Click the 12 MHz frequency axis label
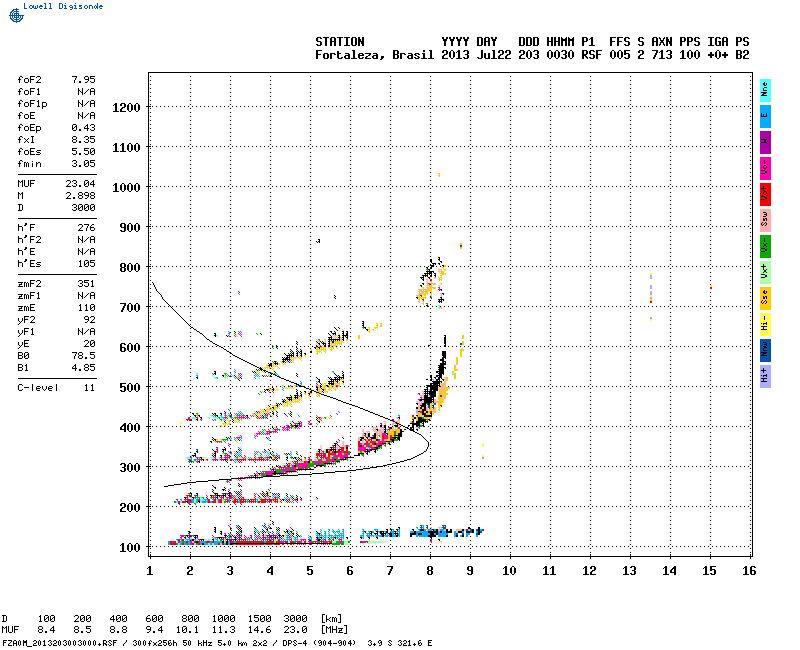Image resolution: width=800 pixels, height=650 pixels. pos(589,571)
